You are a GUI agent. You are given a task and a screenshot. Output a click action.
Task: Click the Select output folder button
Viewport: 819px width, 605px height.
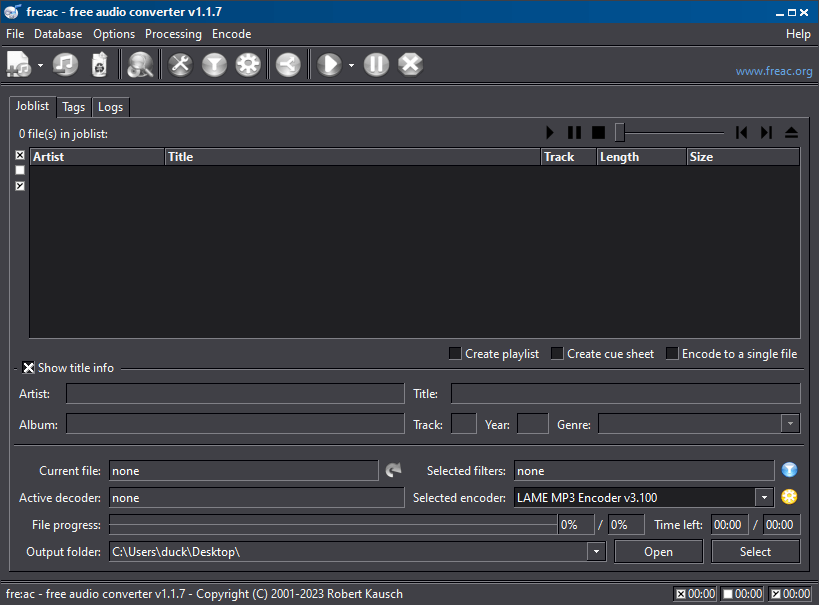pos(755,551)
